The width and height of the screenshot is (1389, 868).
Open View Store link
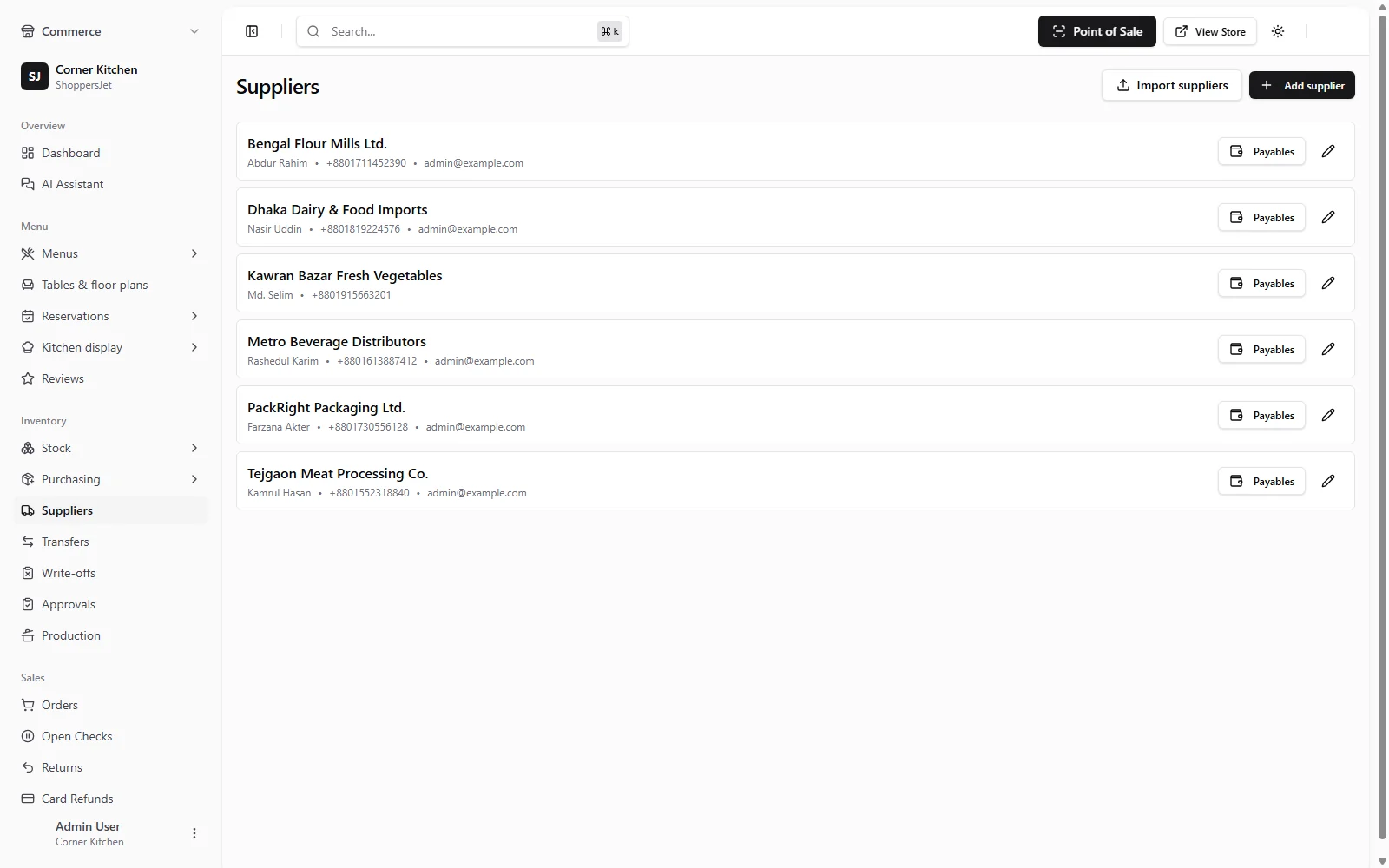1210,31
